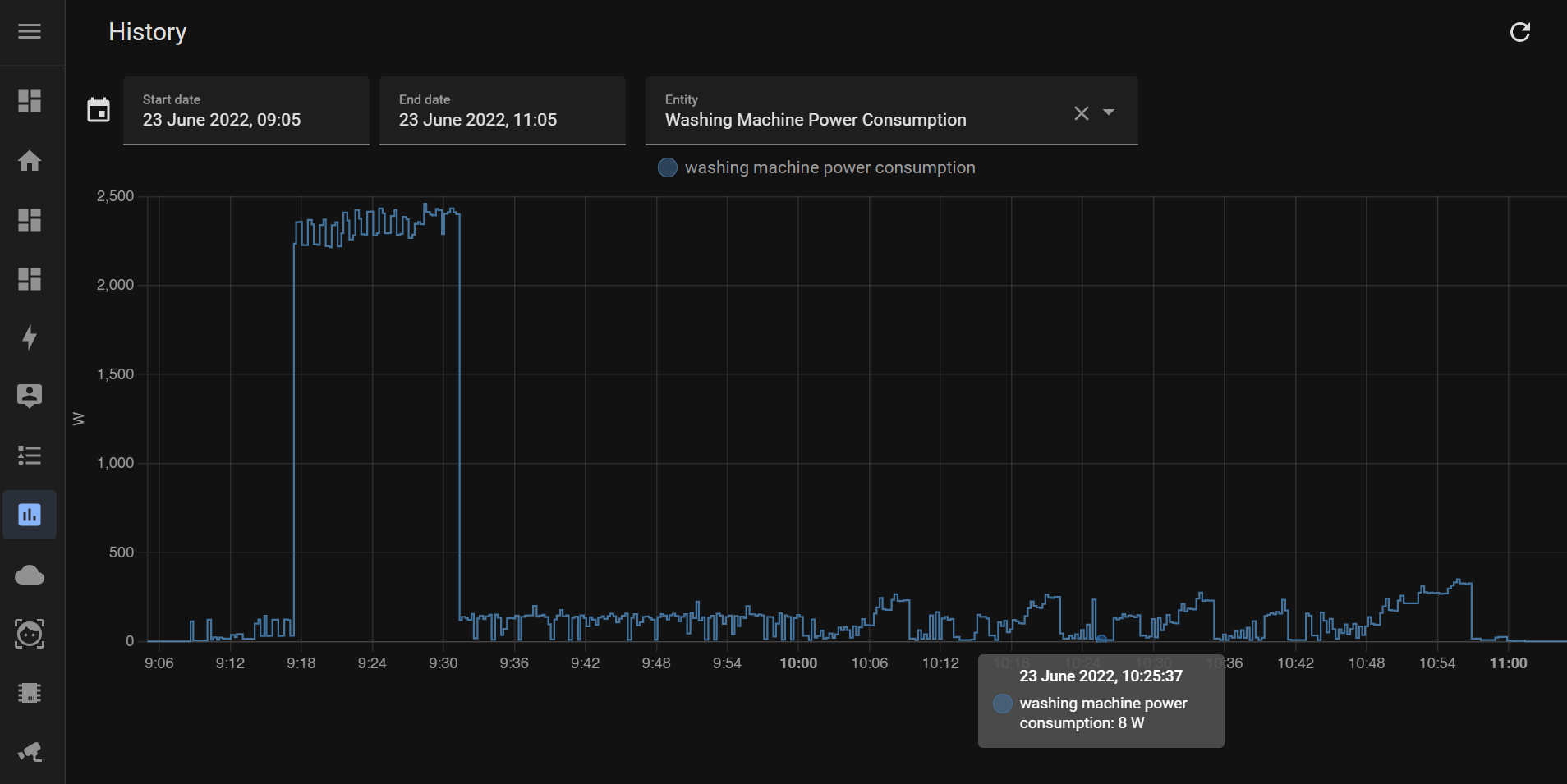Viewport: 1567px width, 784px height.
Task: Open the face-scan icon in sidebar
Action: [x=30, y=634]
